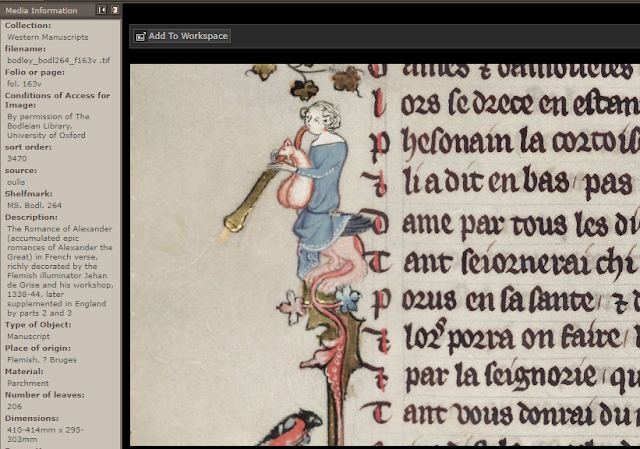This screenshot has width=640, height=449.
Task: Select the source value 'oulis'
Action: click(x=16, y=182)
